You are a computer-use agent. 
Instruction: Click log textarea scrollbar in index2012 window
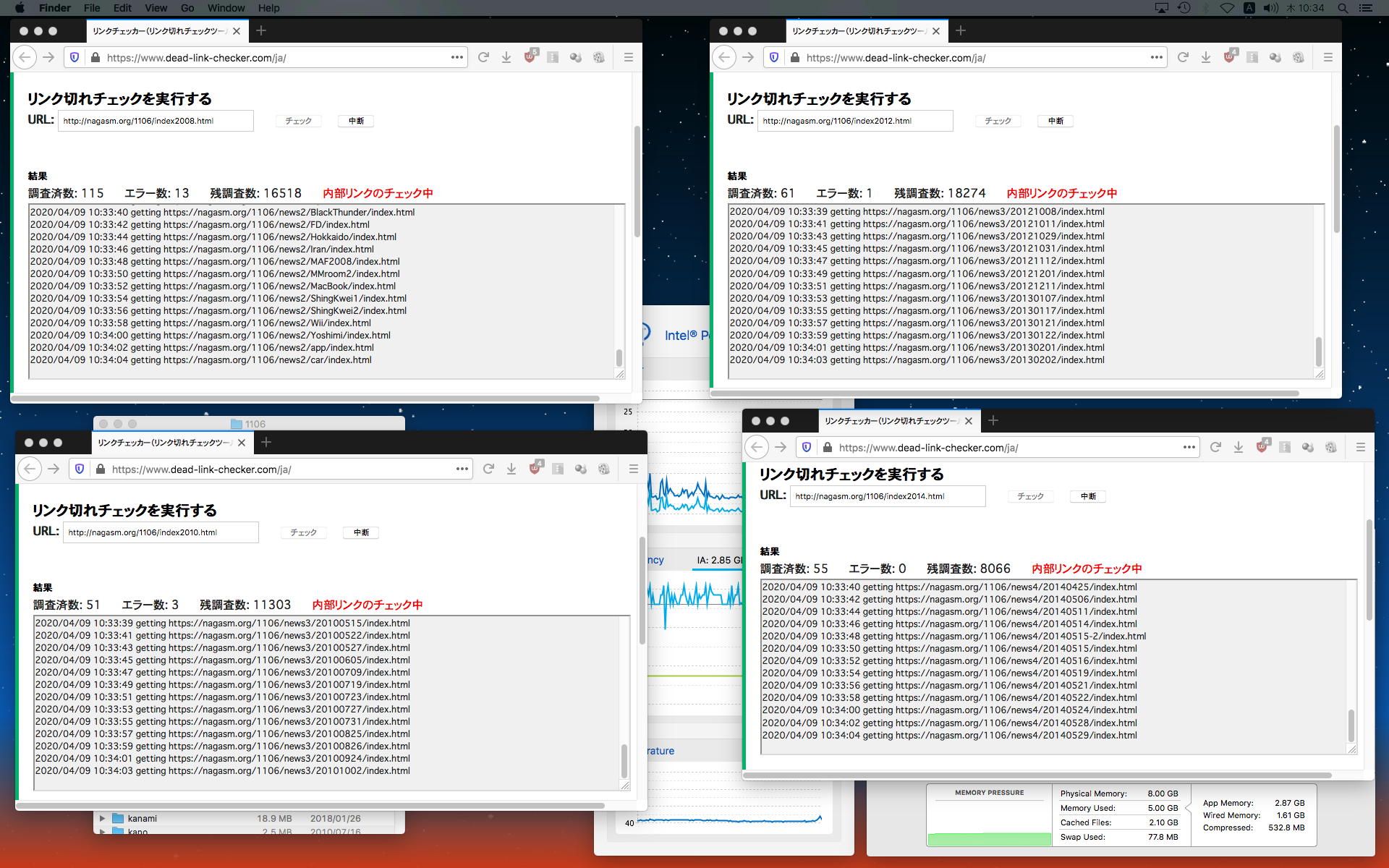[x=1318, y=352]
